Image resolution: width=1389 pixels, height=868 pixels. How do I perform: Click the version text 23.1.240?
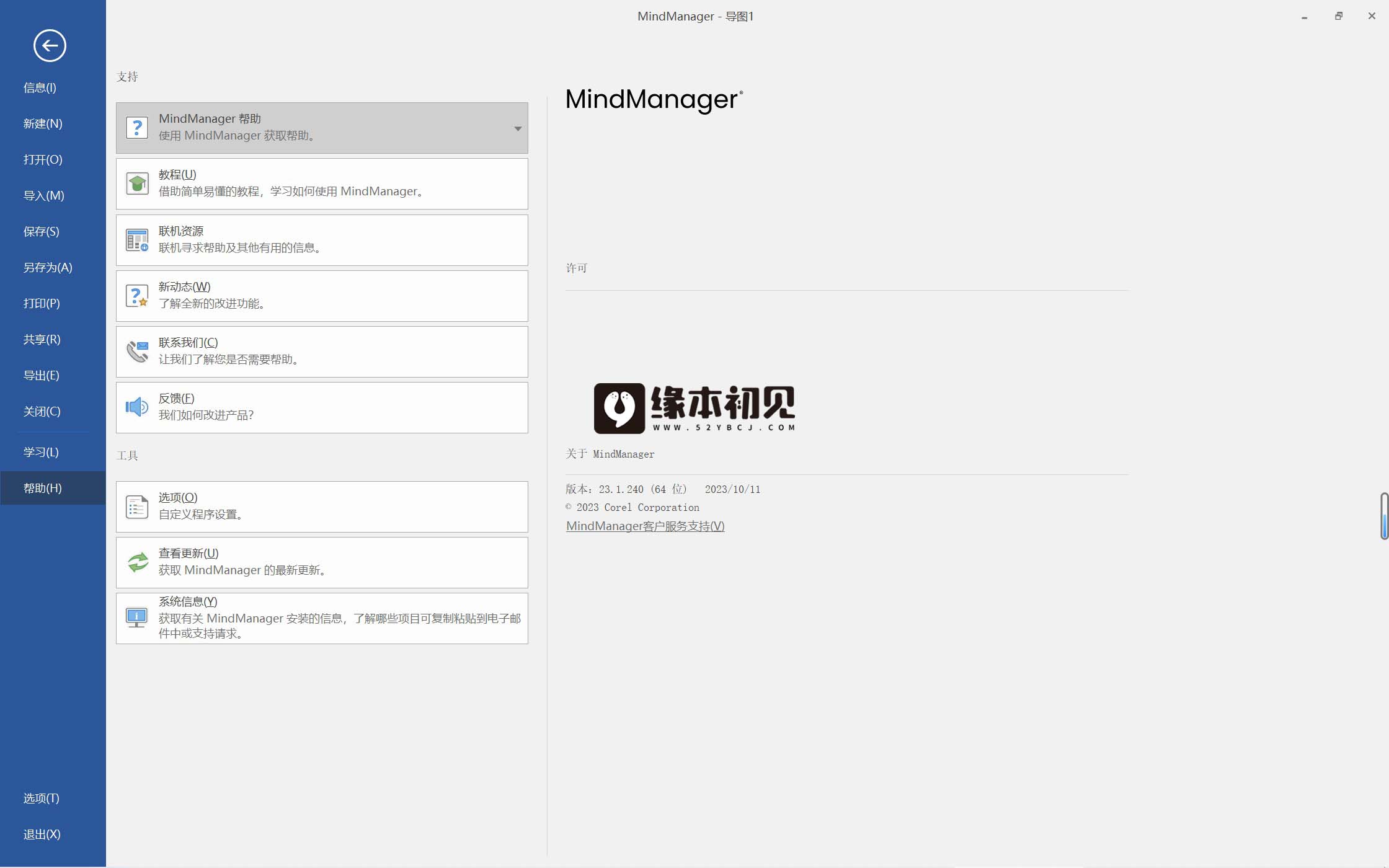pyautogui.click(x=621, y=489)
